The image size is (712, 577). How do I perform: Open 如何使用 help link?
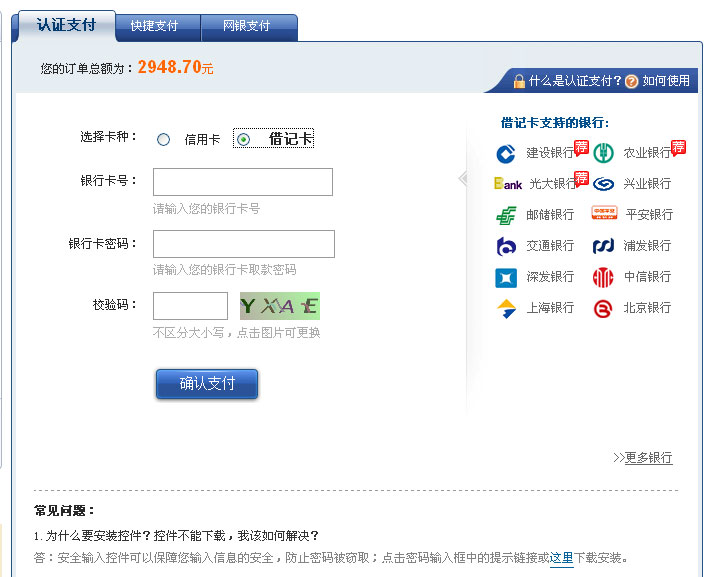coord(666,81)
